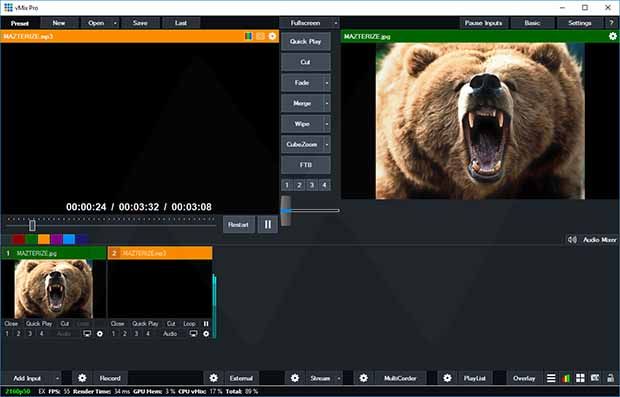
Task: Click Save preset menu button
Action: (140, 23)
